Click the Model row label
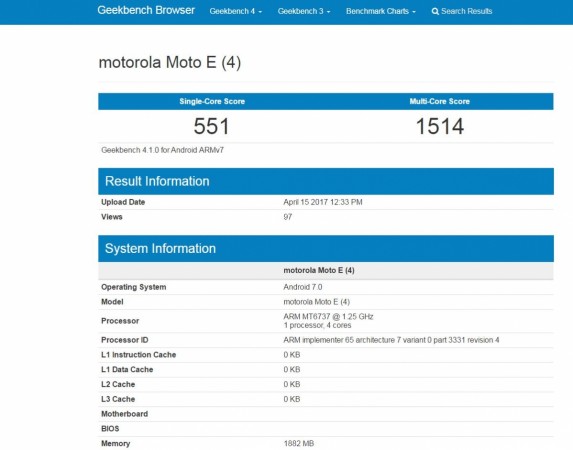The width and height of the screenshot is (573, 450). pyautogui.click(x=112, y=302)
